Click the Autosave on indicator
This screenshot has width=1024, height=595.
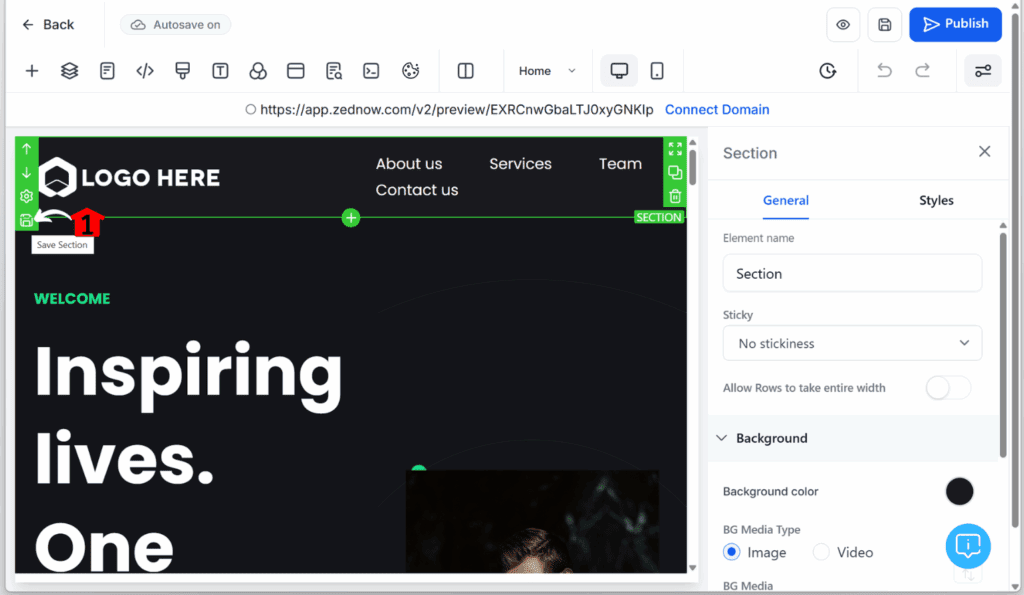point(175,25)
